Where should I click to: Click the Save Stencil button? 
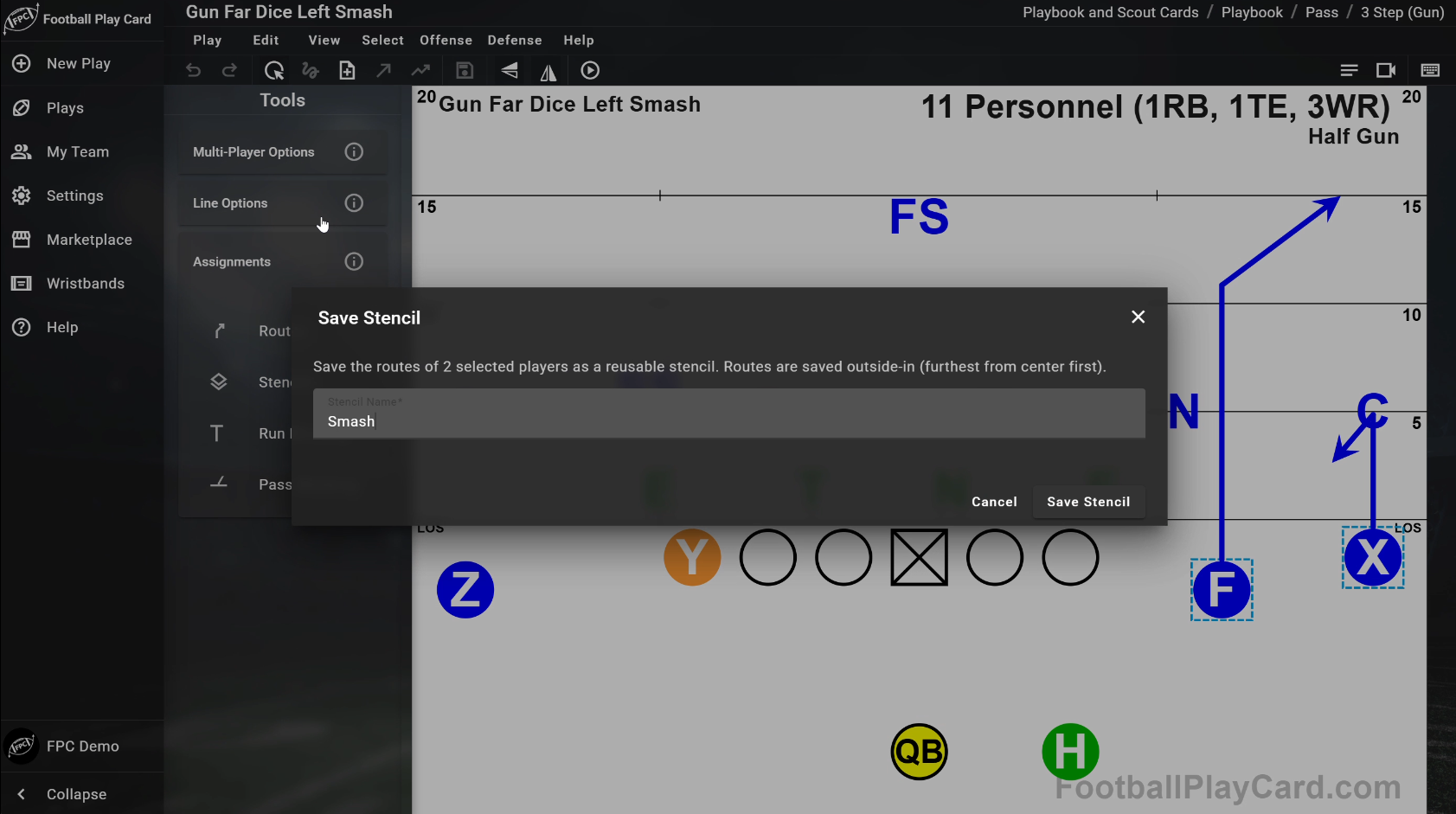[1088, 502]
